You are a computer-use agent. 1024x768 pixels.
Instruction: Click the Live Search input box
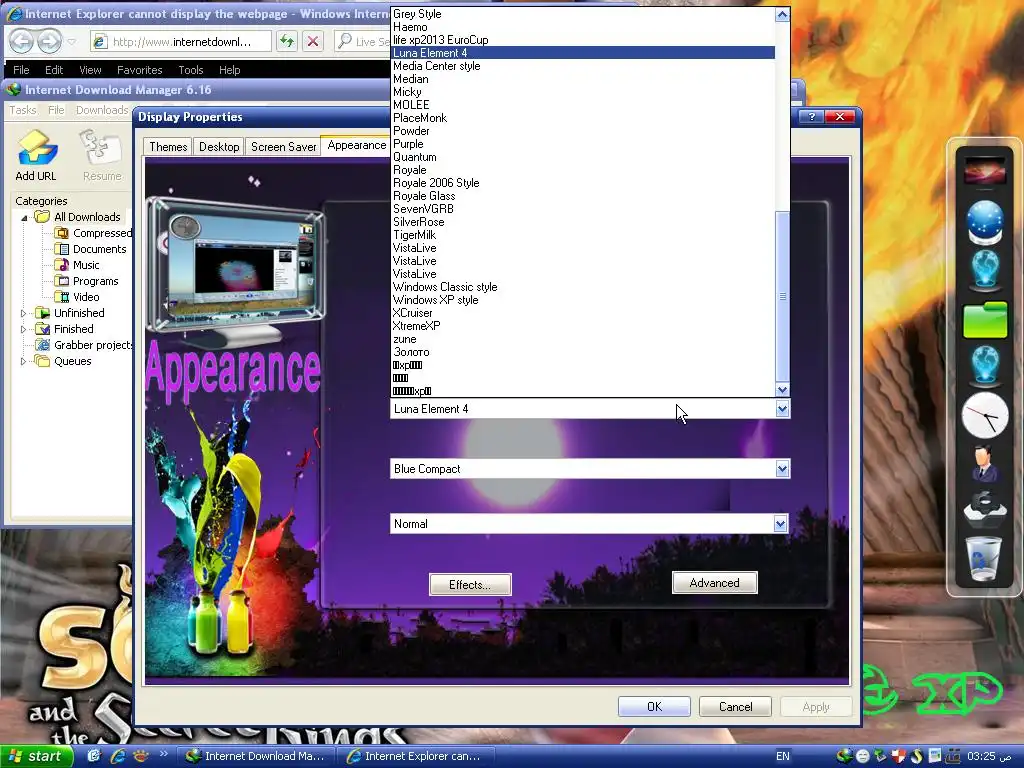372,42
